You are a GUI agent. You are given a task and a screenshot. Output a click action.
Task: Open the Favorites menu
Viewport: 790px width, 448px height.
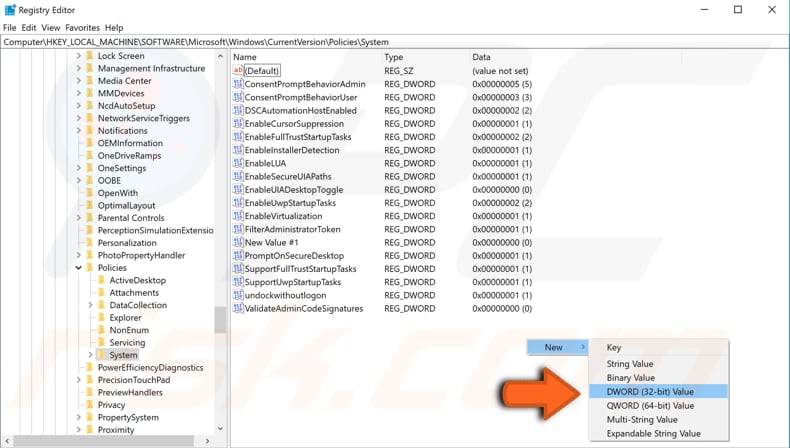(83, 28)
